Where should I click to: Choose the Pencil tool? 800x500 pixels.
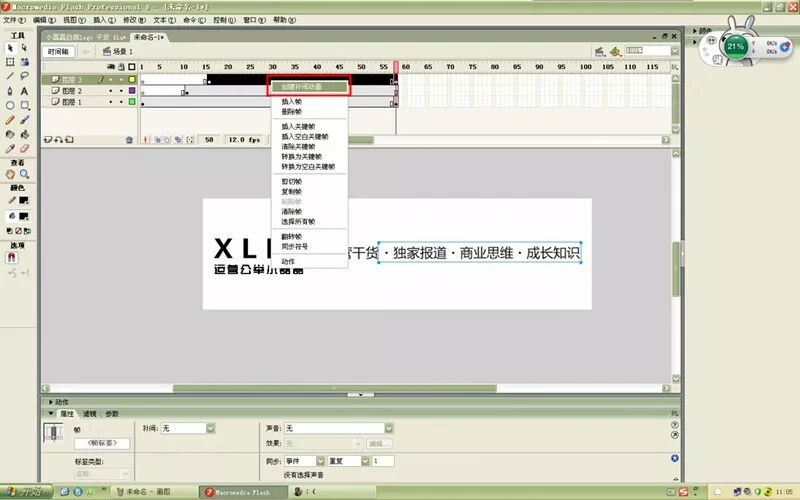[x=10, y=120]
